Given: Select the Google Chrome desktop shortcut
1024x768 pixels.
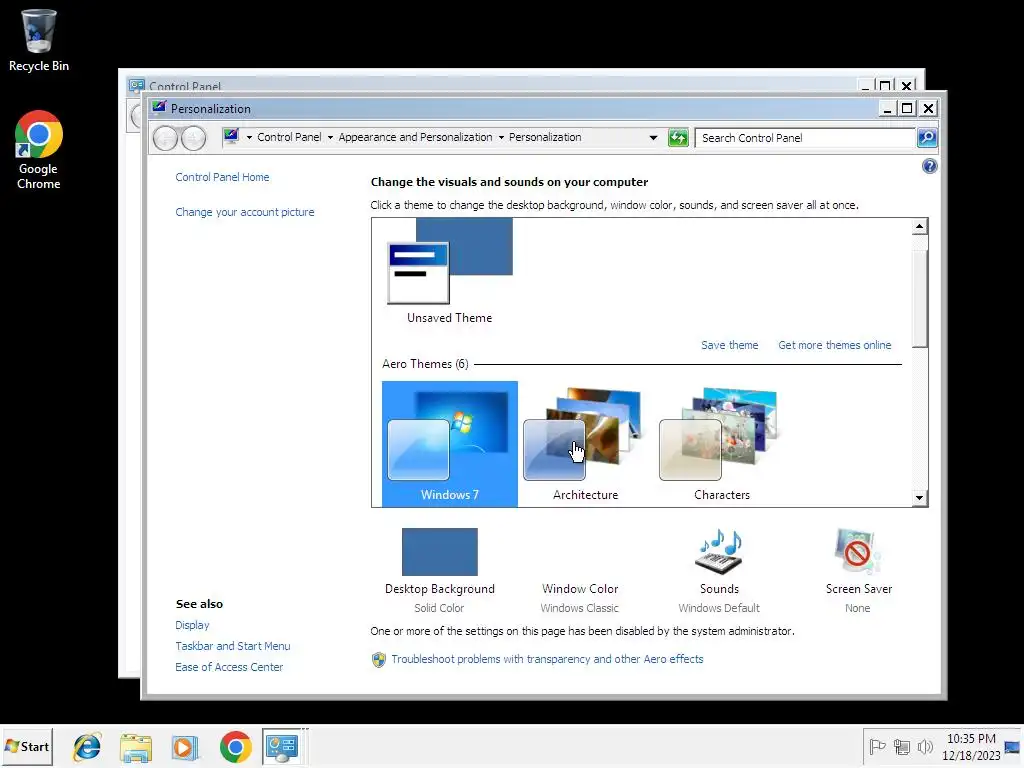Looking at the screenshot, I should (39, 150).
